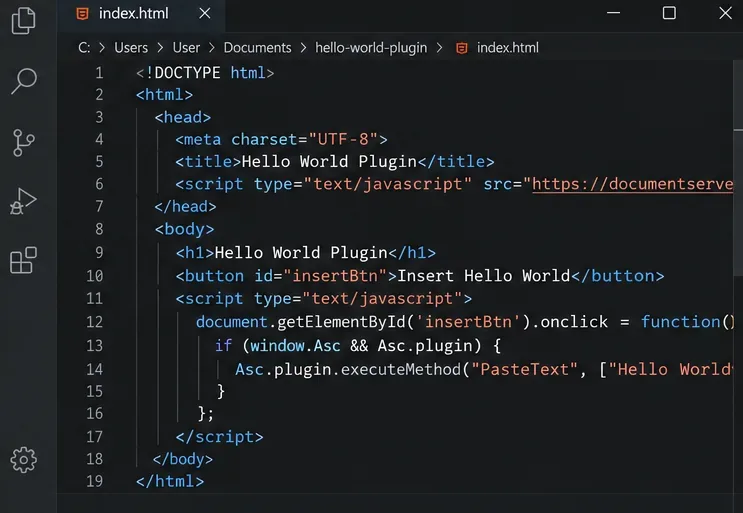The height and width of the screenshot is (513, 743).
Task: Expand breadcrumb chevron after Users
Action: [x=160, y=48]
